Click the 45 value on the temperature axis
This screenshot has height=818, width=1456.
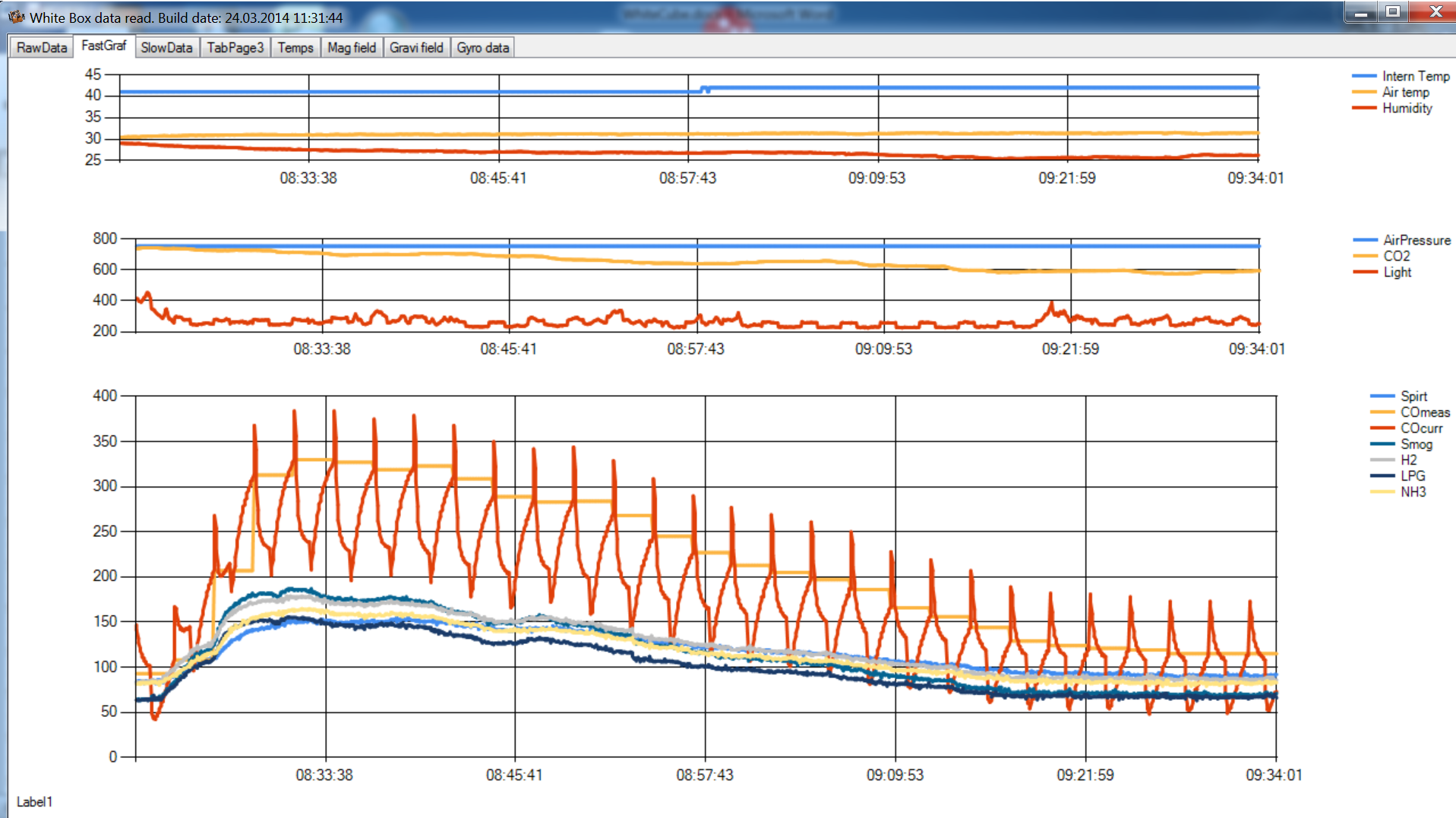tap(93, 74)
